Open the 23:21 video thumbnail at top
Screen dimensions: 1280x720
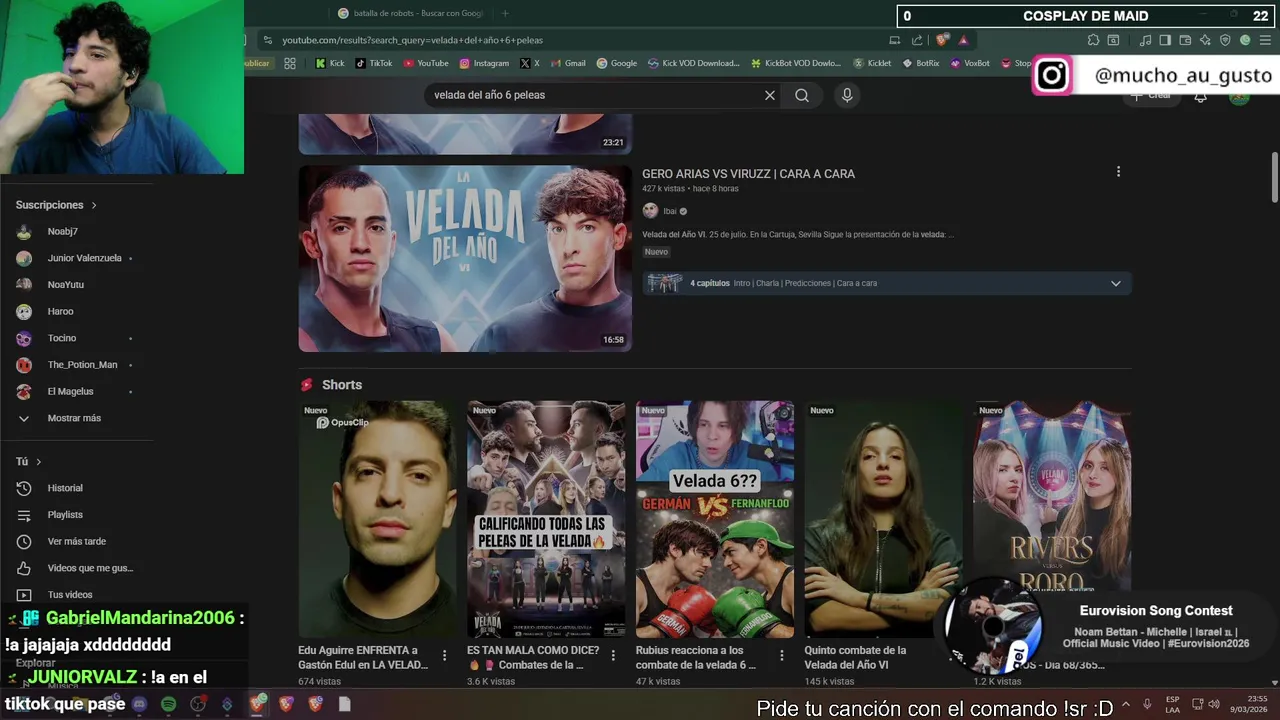465,134
